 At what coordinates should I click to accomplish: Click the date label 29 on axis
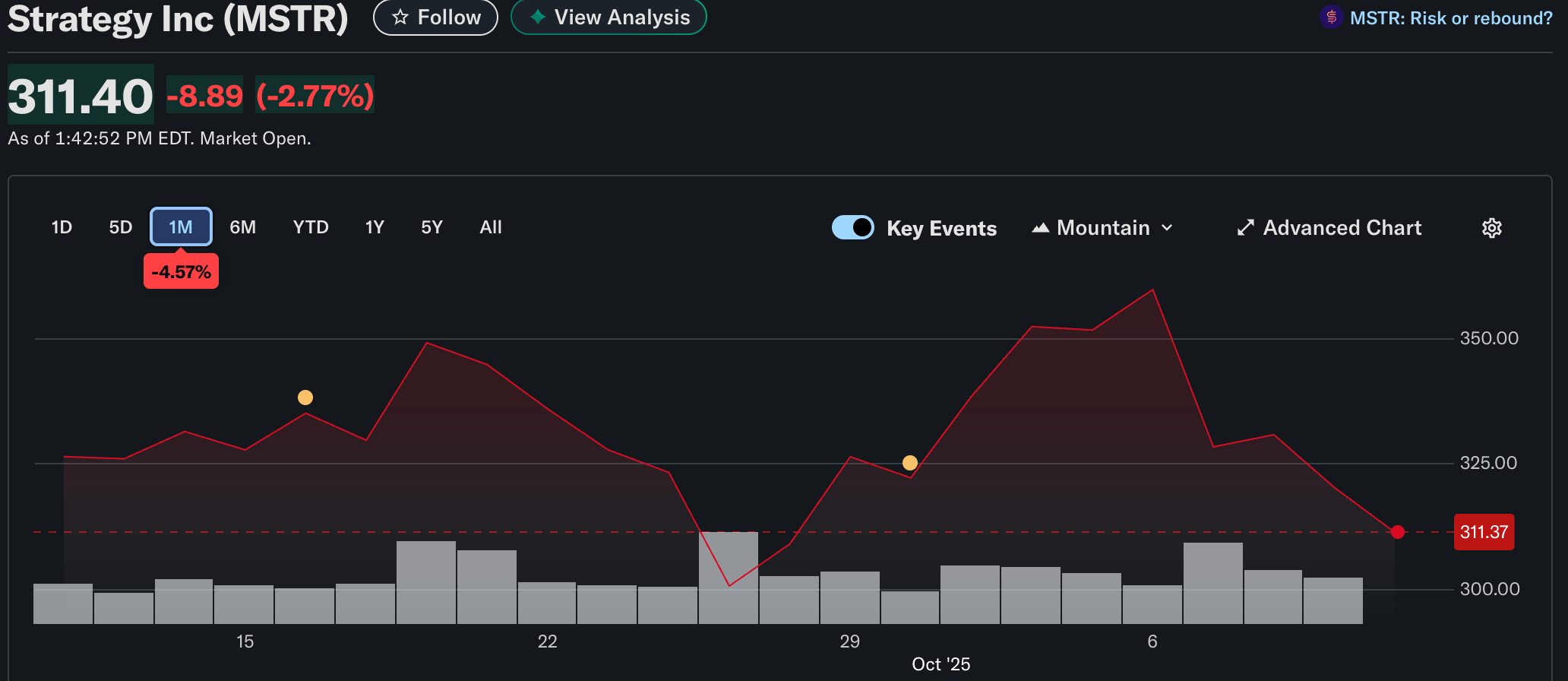coord(849,641)
